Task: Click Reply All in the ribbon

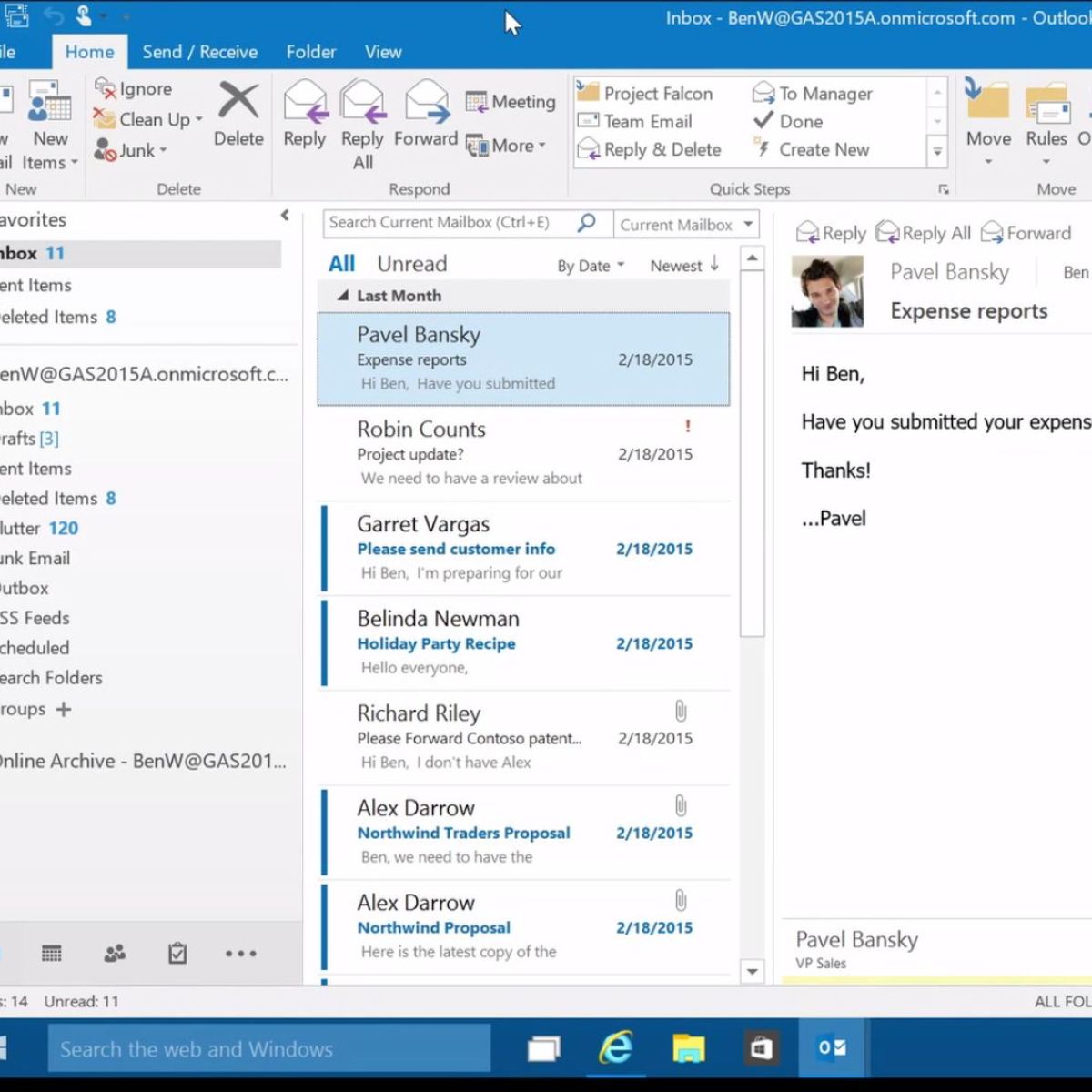Action: [362, 125]
